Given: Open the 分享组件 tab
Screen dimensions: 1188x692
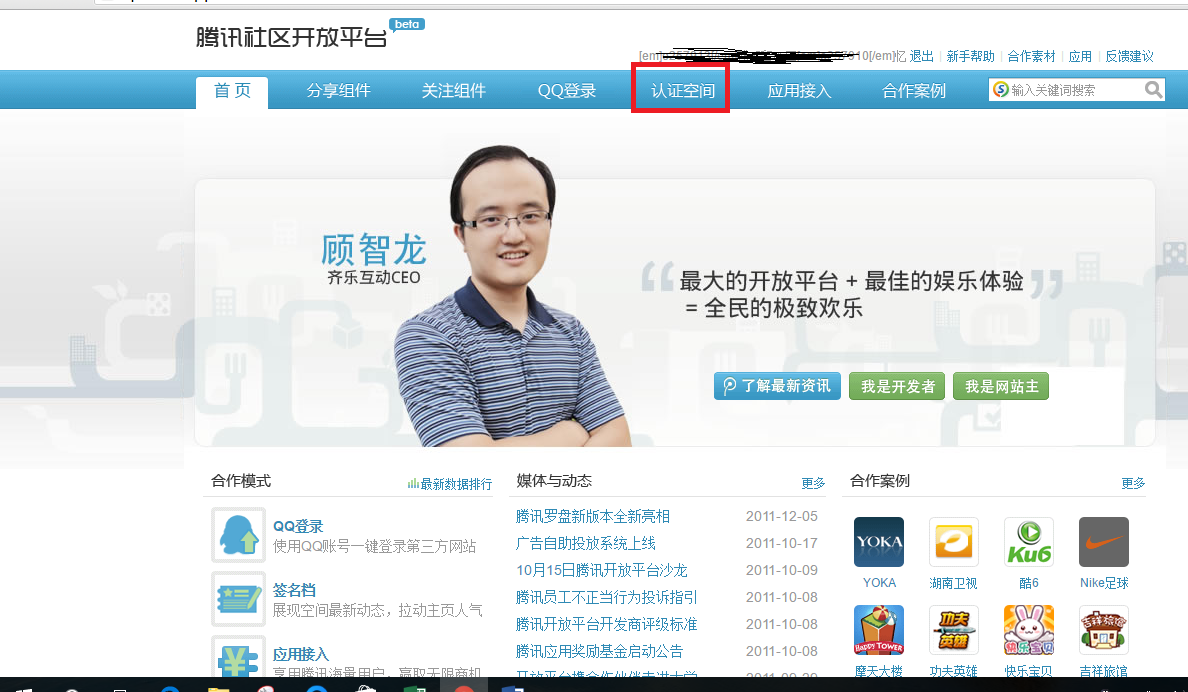Looking at the screenshot, I should click(x=338, y=91).
